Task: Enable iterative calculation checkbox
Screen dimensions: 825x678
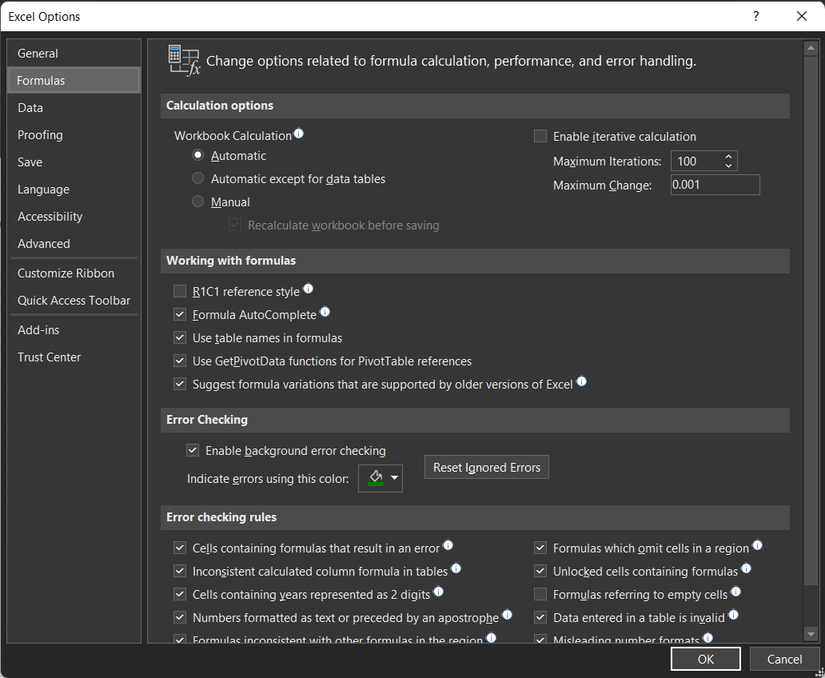Action: [x=540, y=136]
